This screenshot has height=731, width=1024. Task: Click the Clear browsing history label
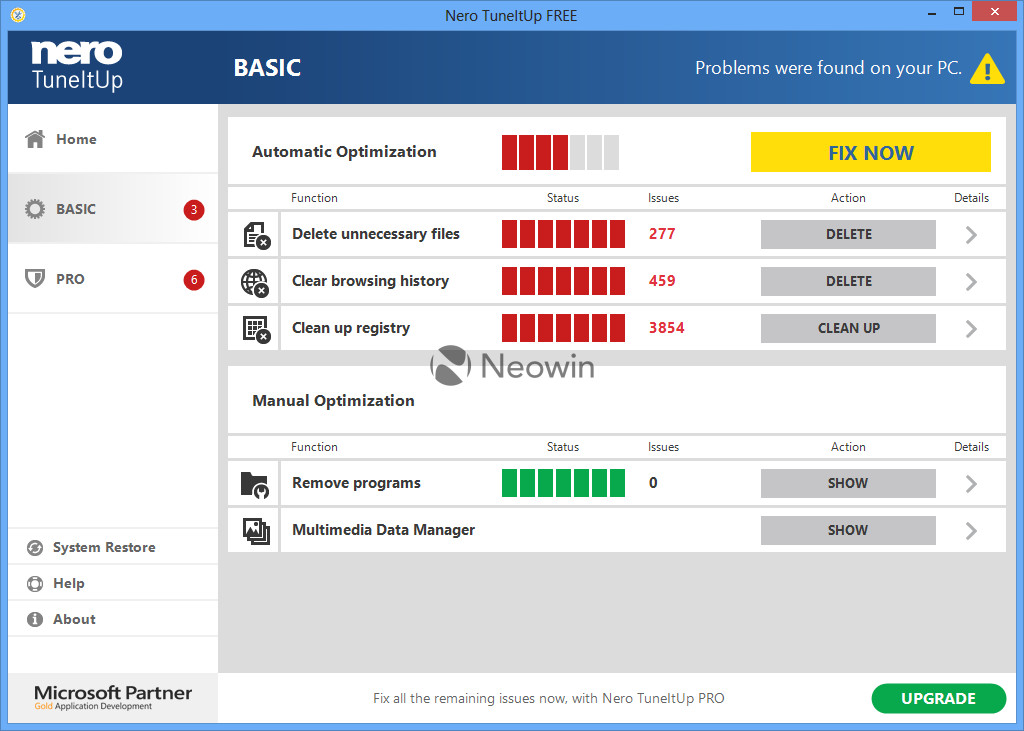click(370, 281)
